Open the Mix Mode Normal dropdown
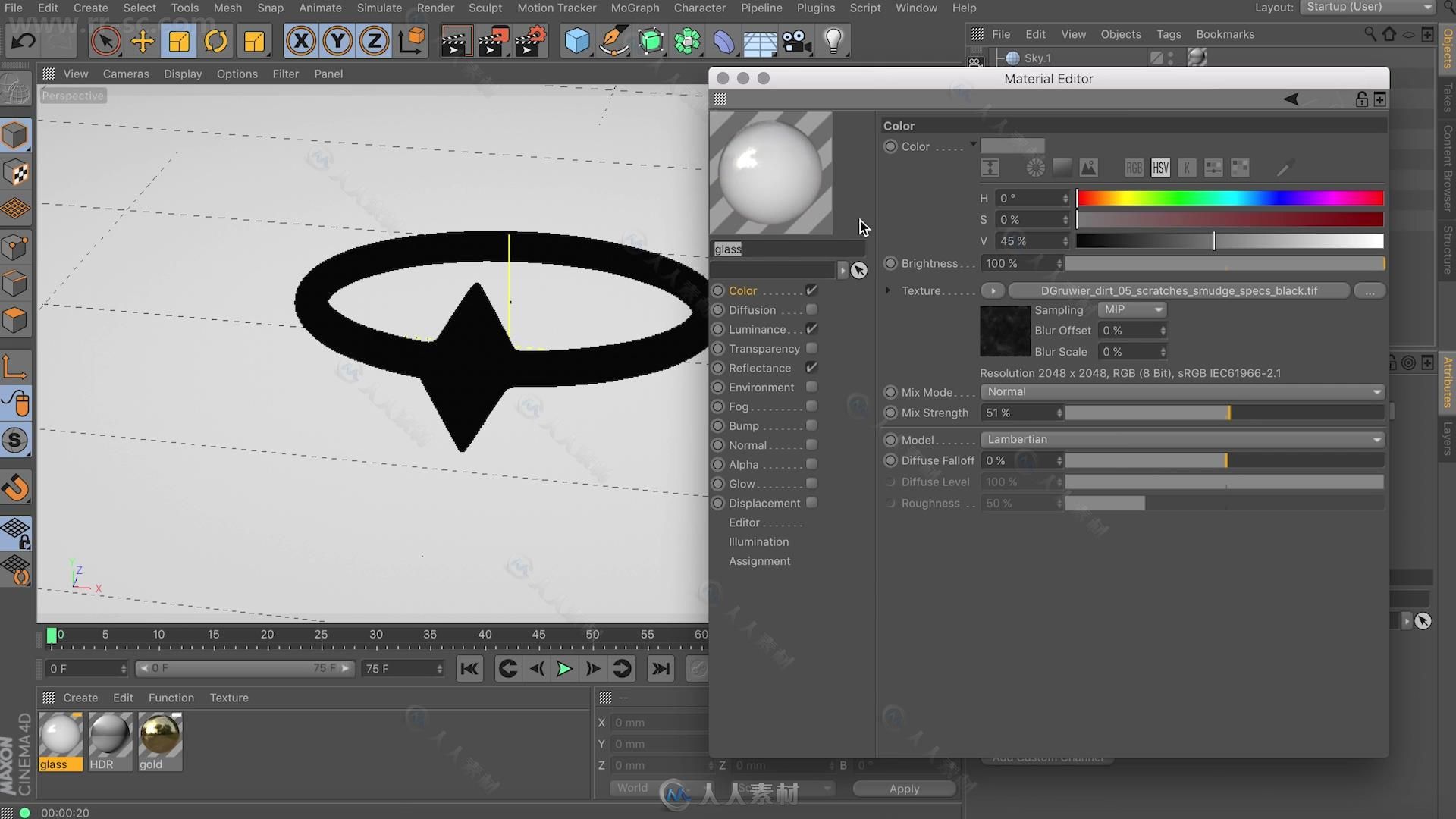 pos(1182,392)
